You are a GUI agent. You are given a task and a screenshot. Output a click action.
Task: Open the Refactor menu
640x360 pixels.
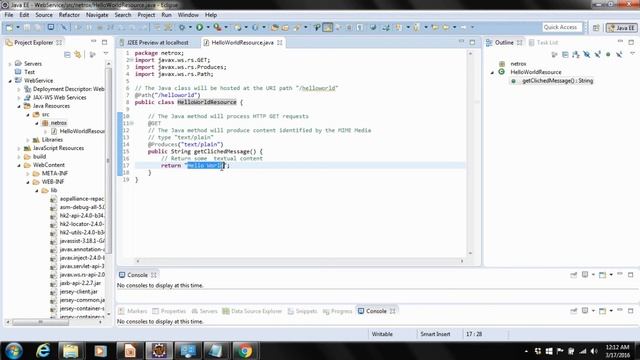click(69, 15)
